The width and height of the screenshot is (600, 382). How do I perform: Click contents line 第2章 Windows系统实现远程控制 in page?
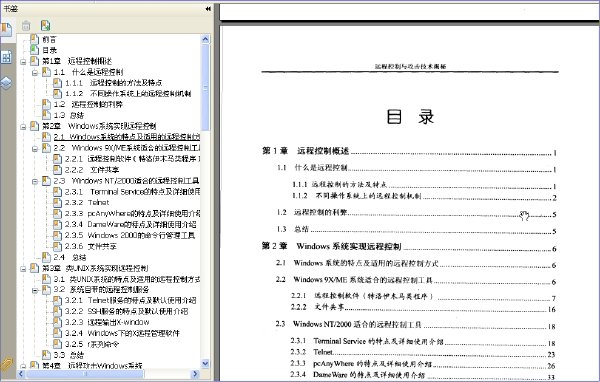[409, 246]
